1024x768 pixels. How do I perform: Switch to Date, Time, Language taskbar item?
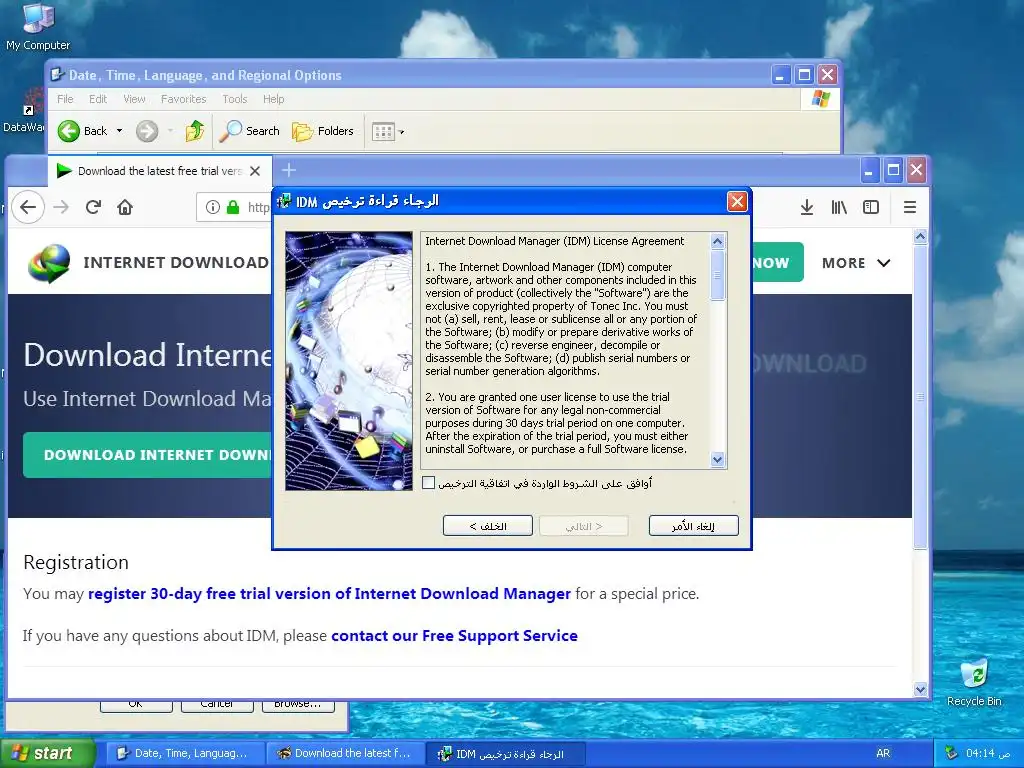click(x=184, y=754)
